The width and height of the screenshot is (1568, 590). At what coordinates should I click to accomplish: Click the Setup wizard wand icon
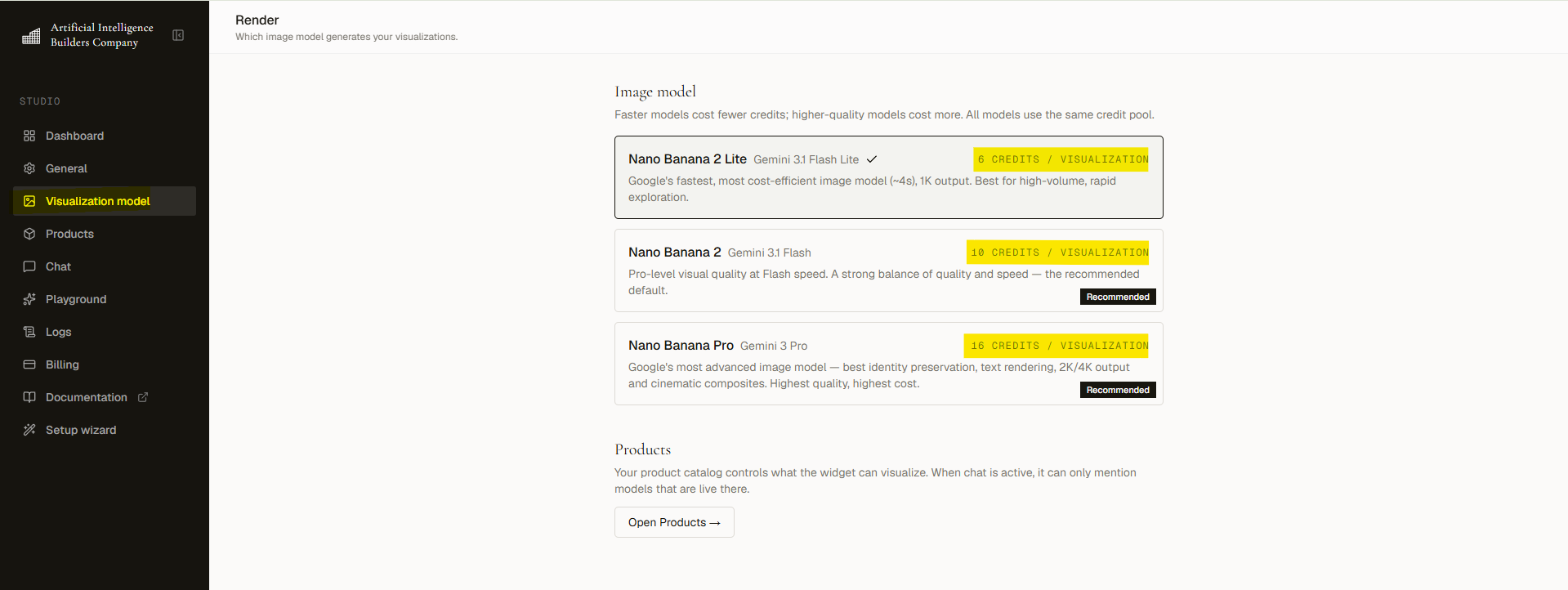(x=29, y=430)
